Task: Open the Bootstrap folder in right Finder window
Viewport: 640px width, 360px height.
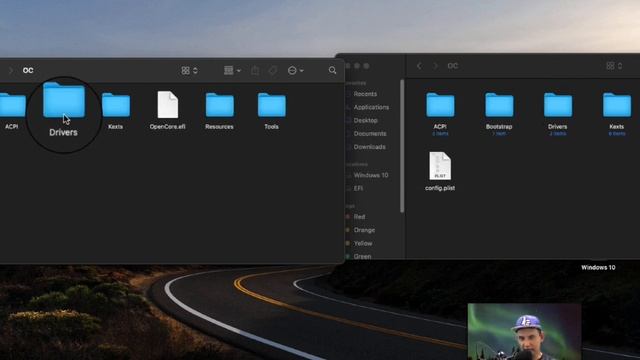Action: coord(499,105)
